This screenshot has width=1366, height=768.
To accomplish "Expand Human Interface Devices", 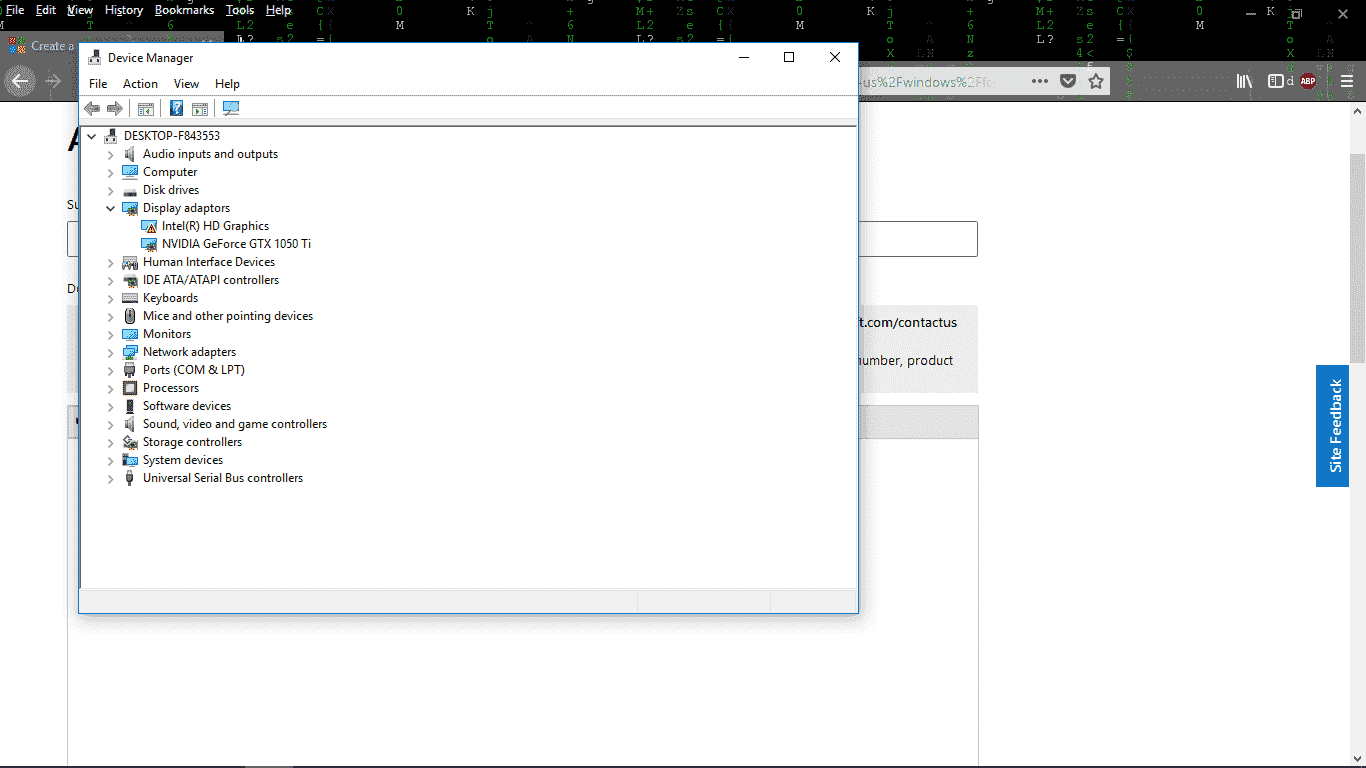I will click(111, 262).
